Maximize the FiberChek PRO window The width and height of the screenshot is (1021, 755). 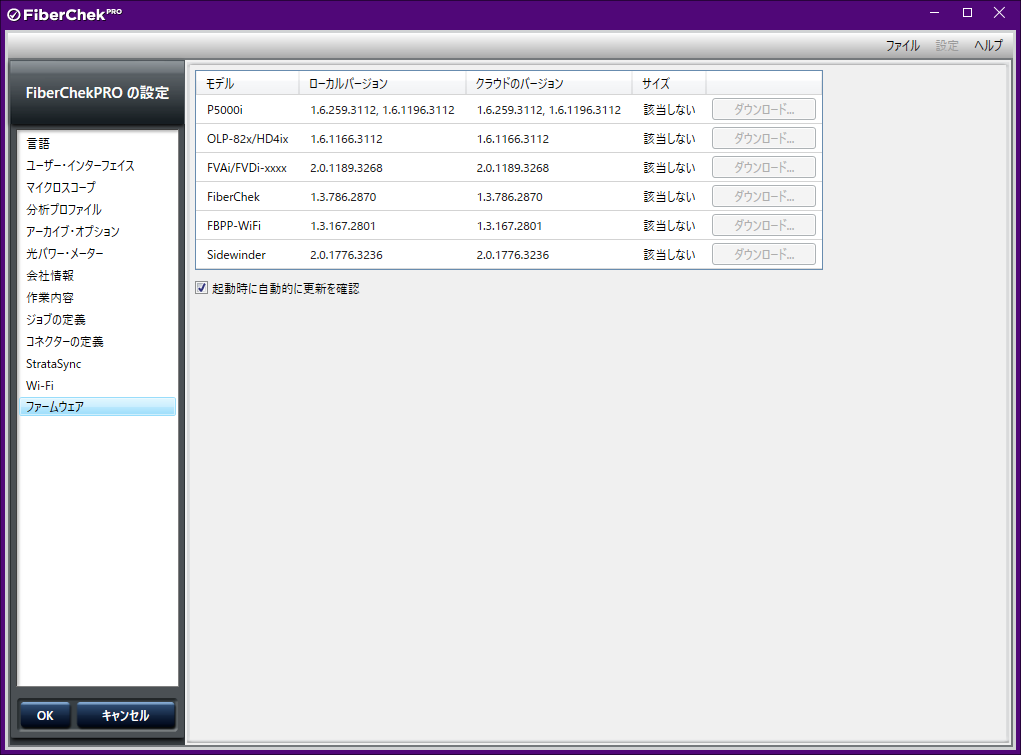968,13
